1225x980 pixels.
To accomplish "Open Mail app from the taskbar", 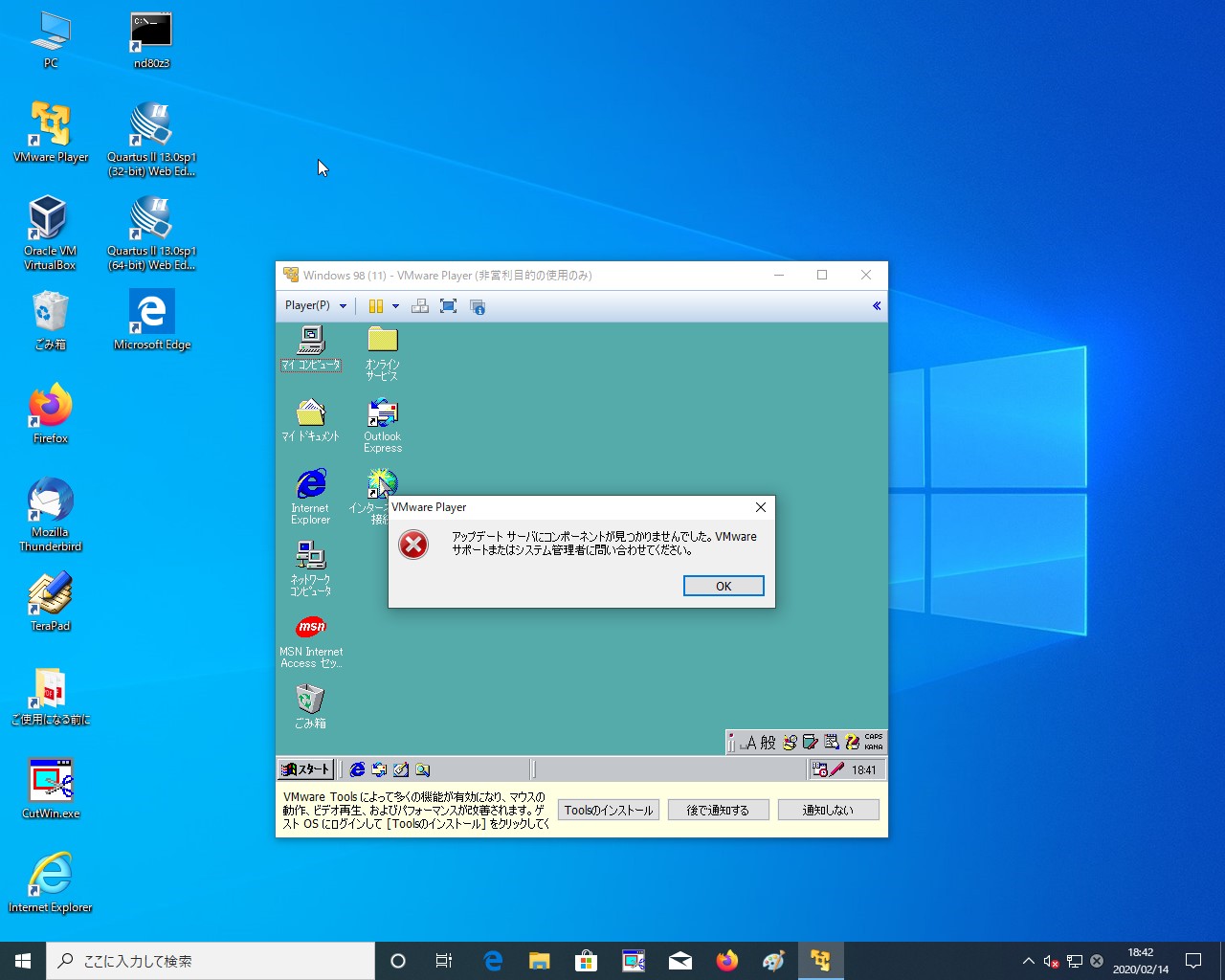I will point(680,961).
